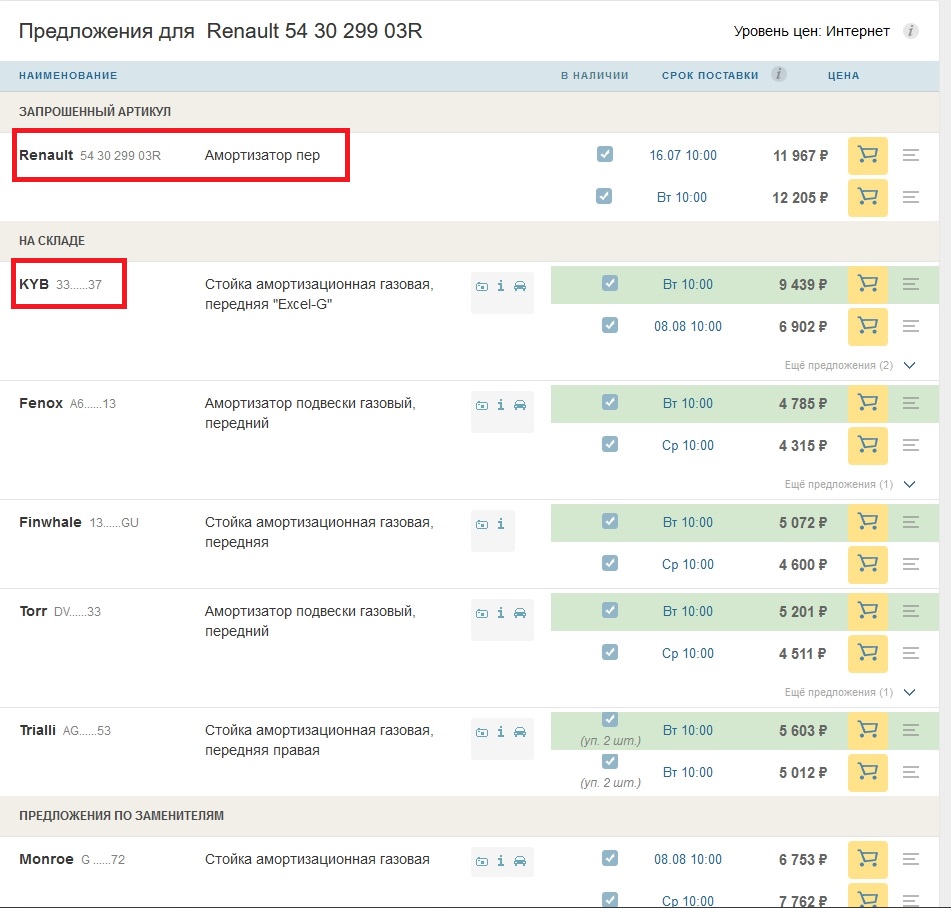The height and width of the screenshot is (908, 951).
Task: Open Finwhale photo camera icon
Action: pyautogui.click(x=482, y=524)
